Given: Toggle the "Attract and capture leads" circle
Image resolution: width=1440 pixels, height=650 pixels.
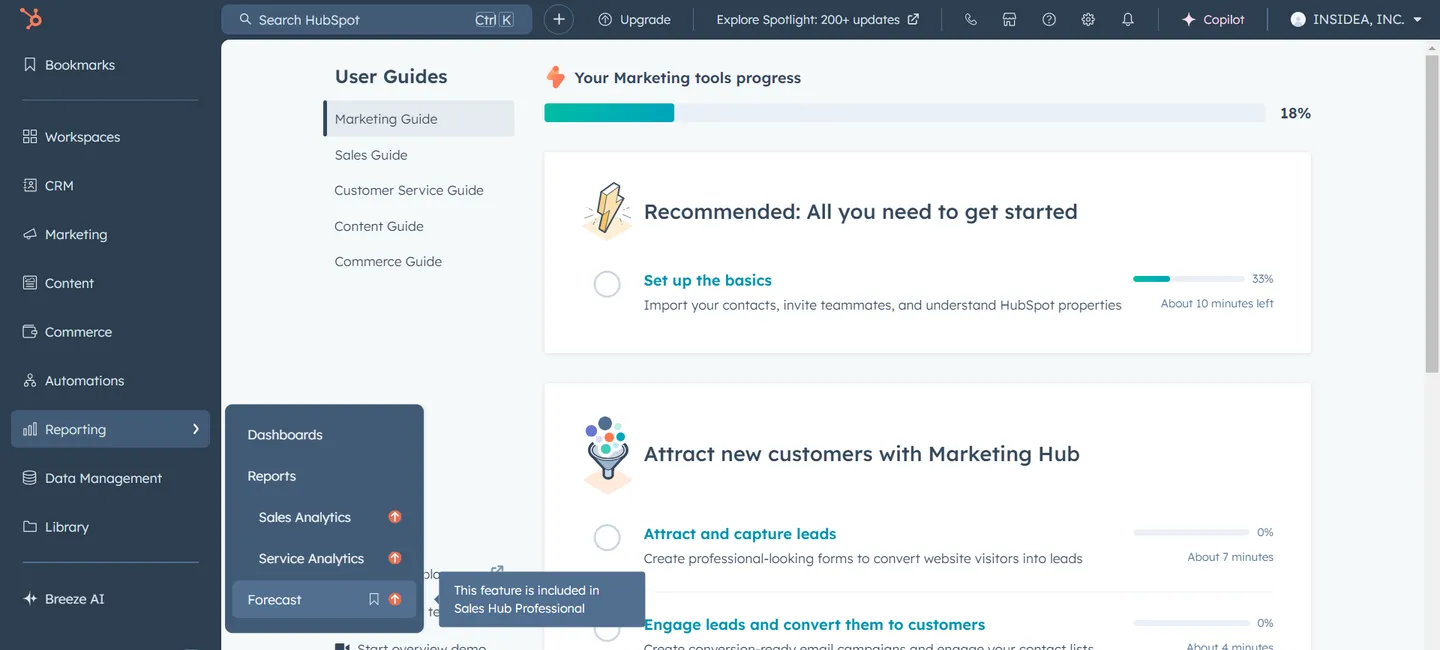Looking at the screenshot, I should [x=607, y=538].
